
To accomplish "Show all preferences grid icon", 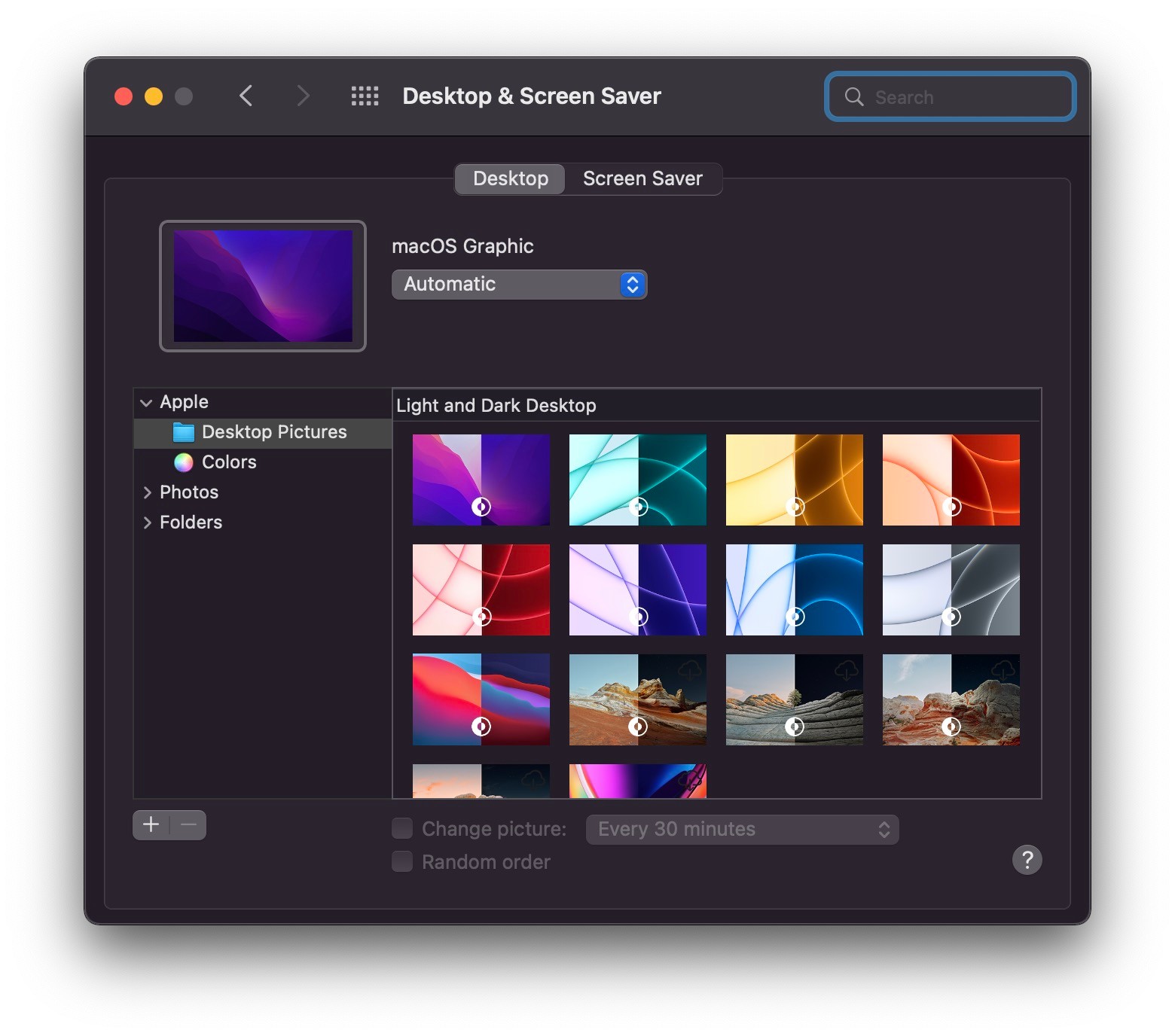I will (x=365, y=96).
